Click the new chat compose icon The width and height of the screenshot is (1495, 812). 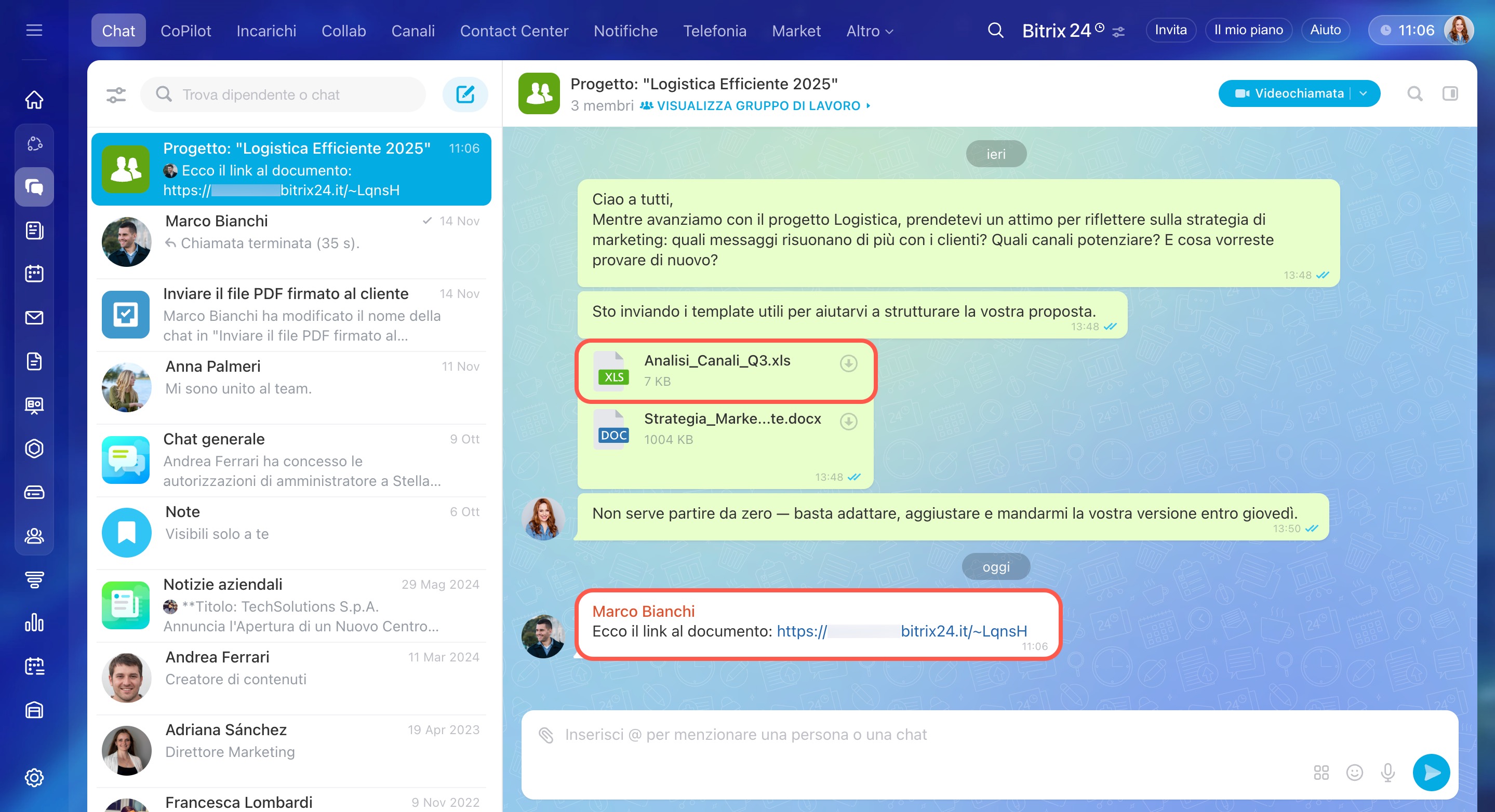click(465, 94)
